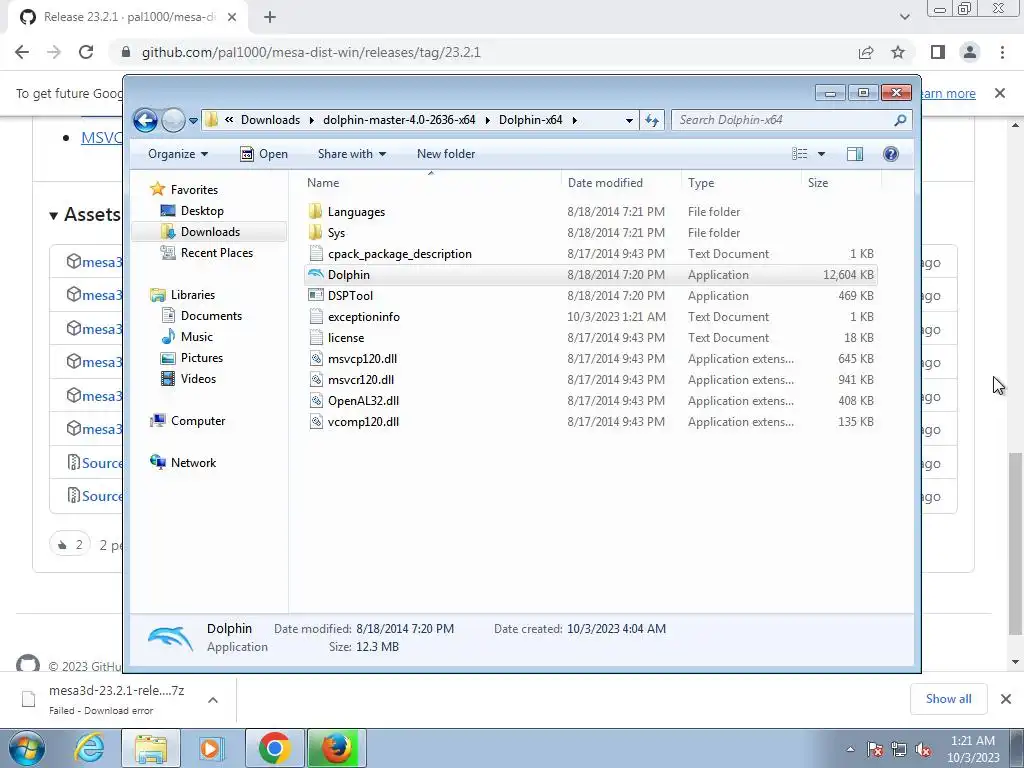This screenshot has width=1024, height=768.
Task: Click New folder in toolbar
Action: click(x=446, y=154)
